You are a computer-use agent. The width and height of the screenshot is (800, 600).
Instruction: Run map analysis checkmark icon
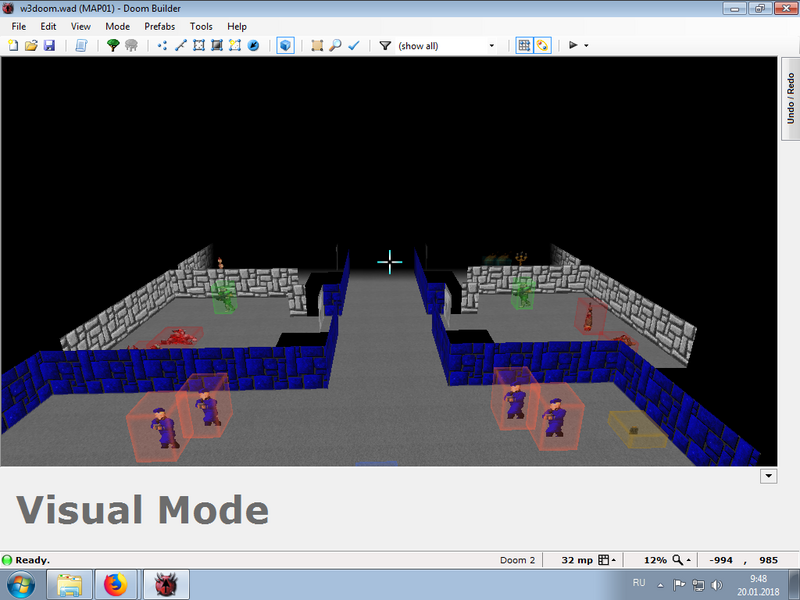click(354, 45)
